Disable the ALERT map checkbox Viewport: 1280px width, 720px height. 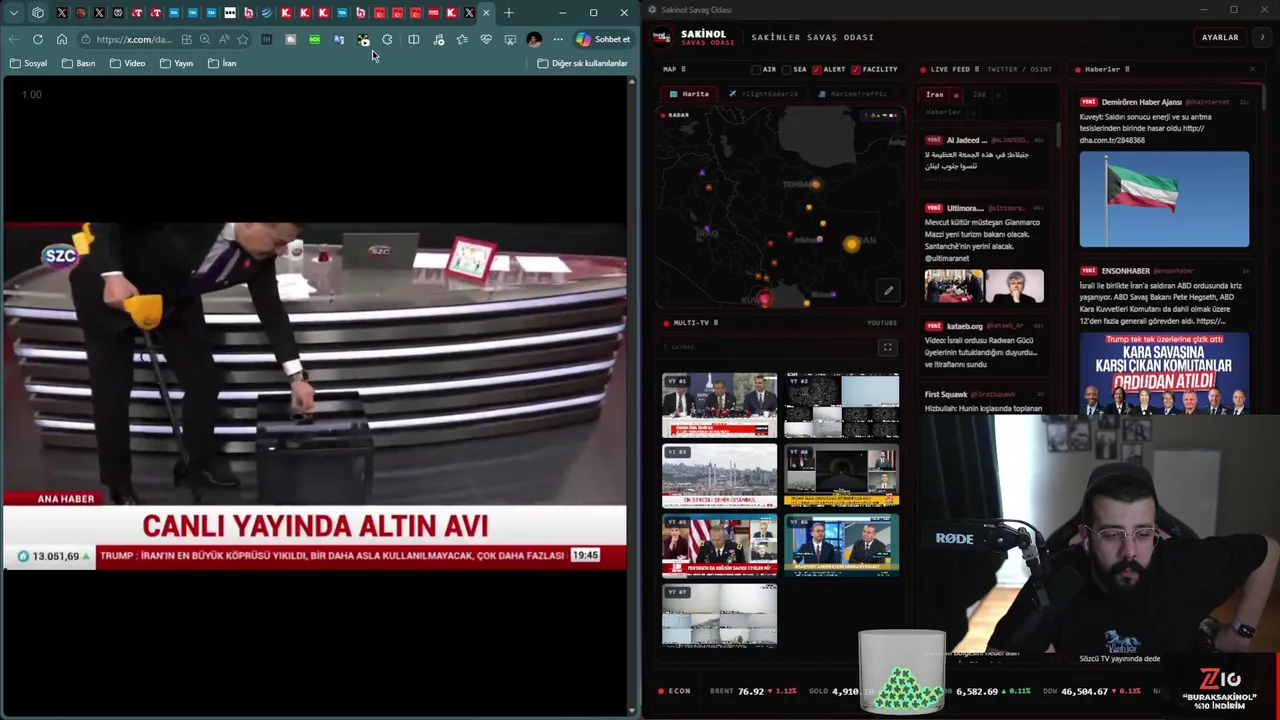point(817,70)
